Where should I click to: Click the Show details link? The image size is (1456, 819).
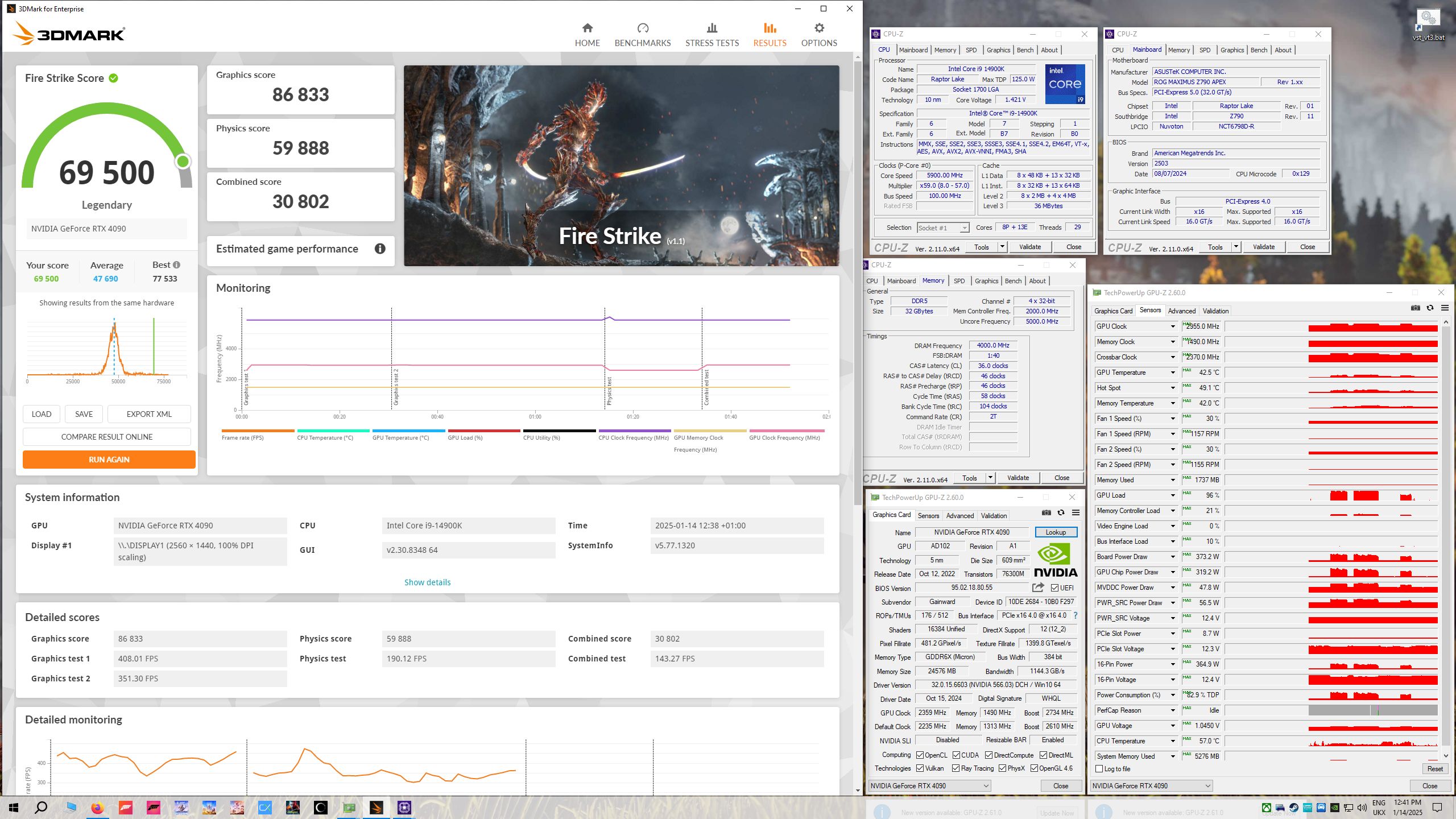coord(427,582)
